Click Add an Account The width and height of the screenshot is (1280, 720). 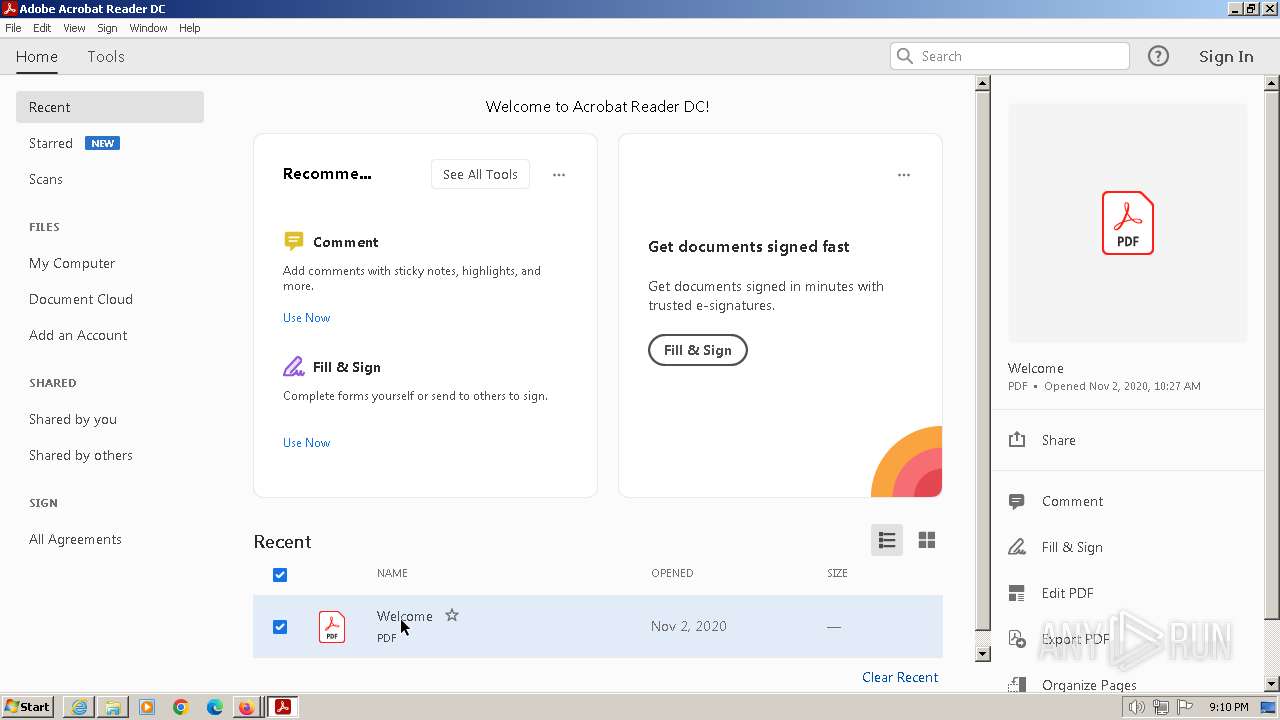point(78,335)
